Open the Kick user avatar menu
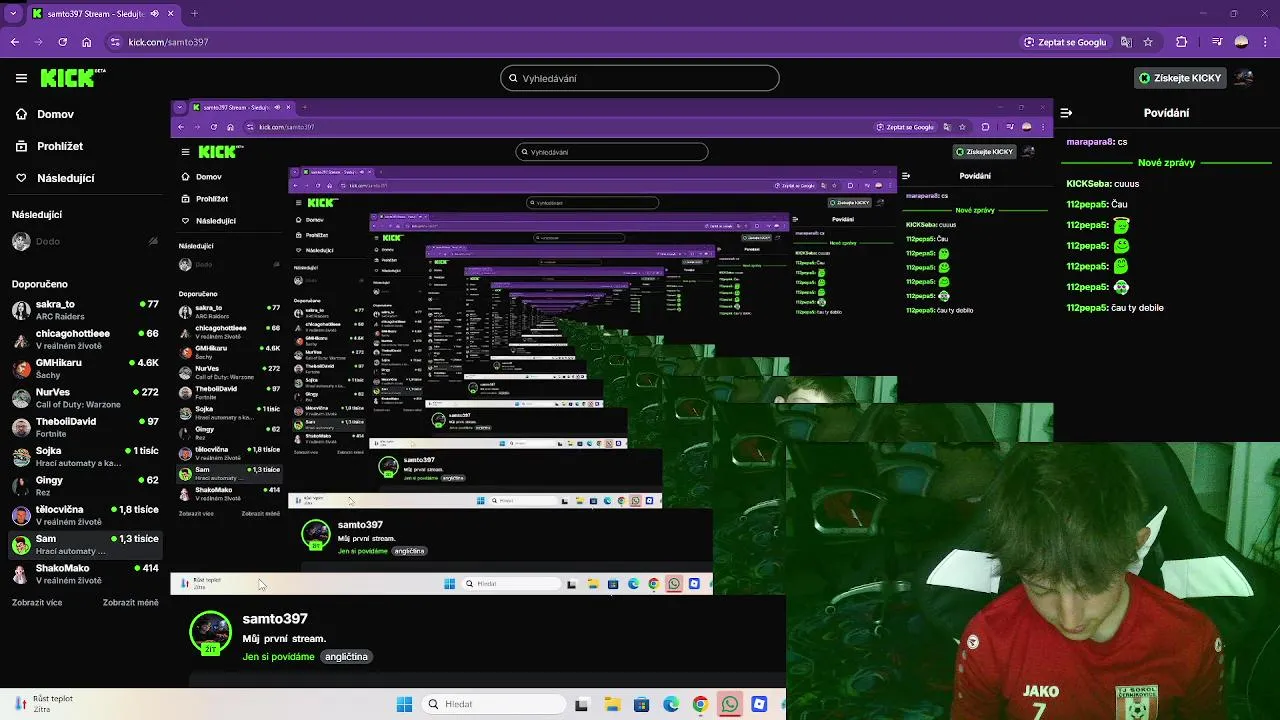 [x=1244, y=78]
